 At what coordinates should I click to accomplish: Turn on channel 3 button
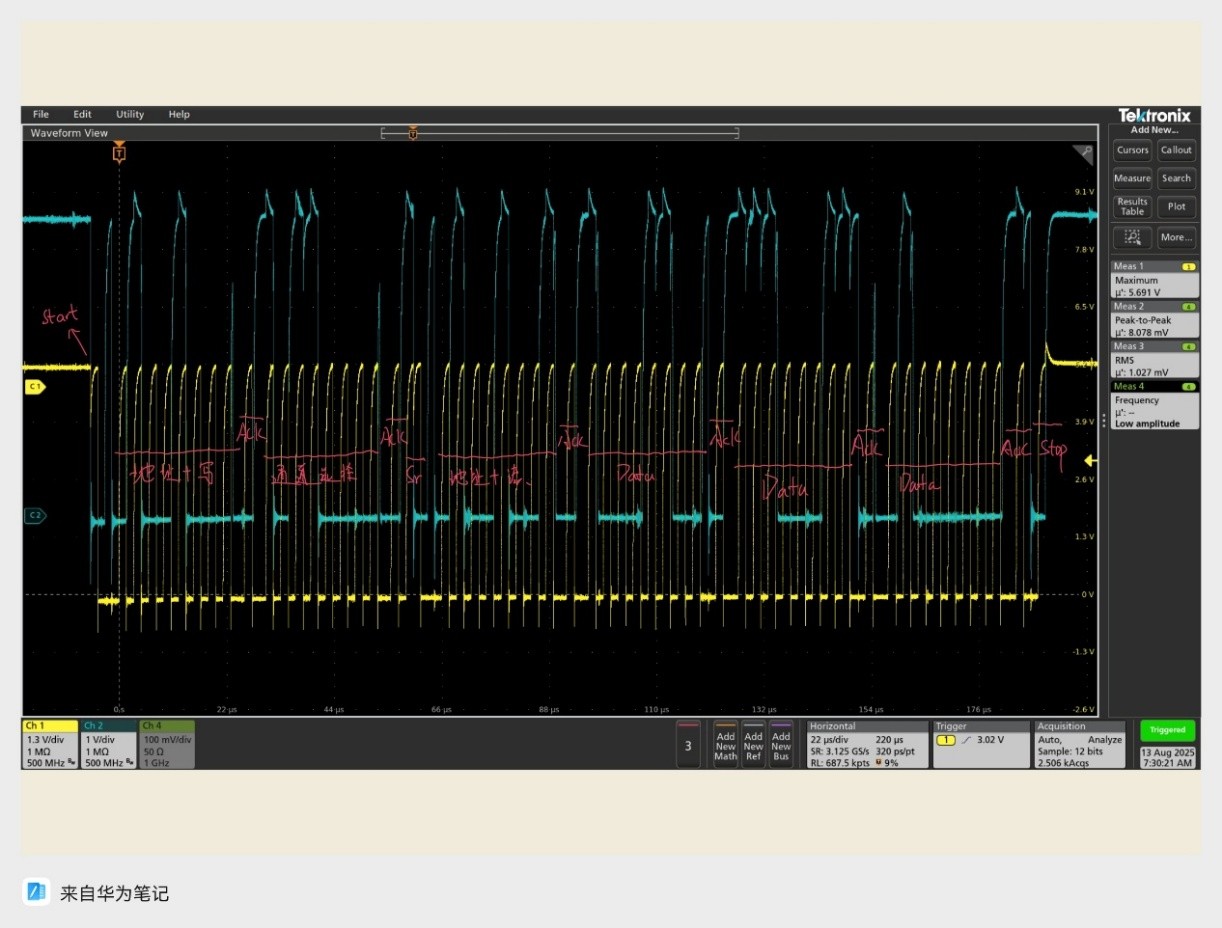tap(688, 744)
